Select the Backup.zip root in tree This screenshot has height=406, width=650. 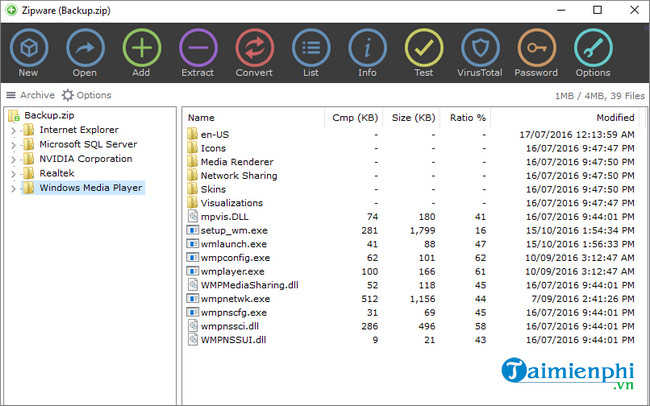41,115
